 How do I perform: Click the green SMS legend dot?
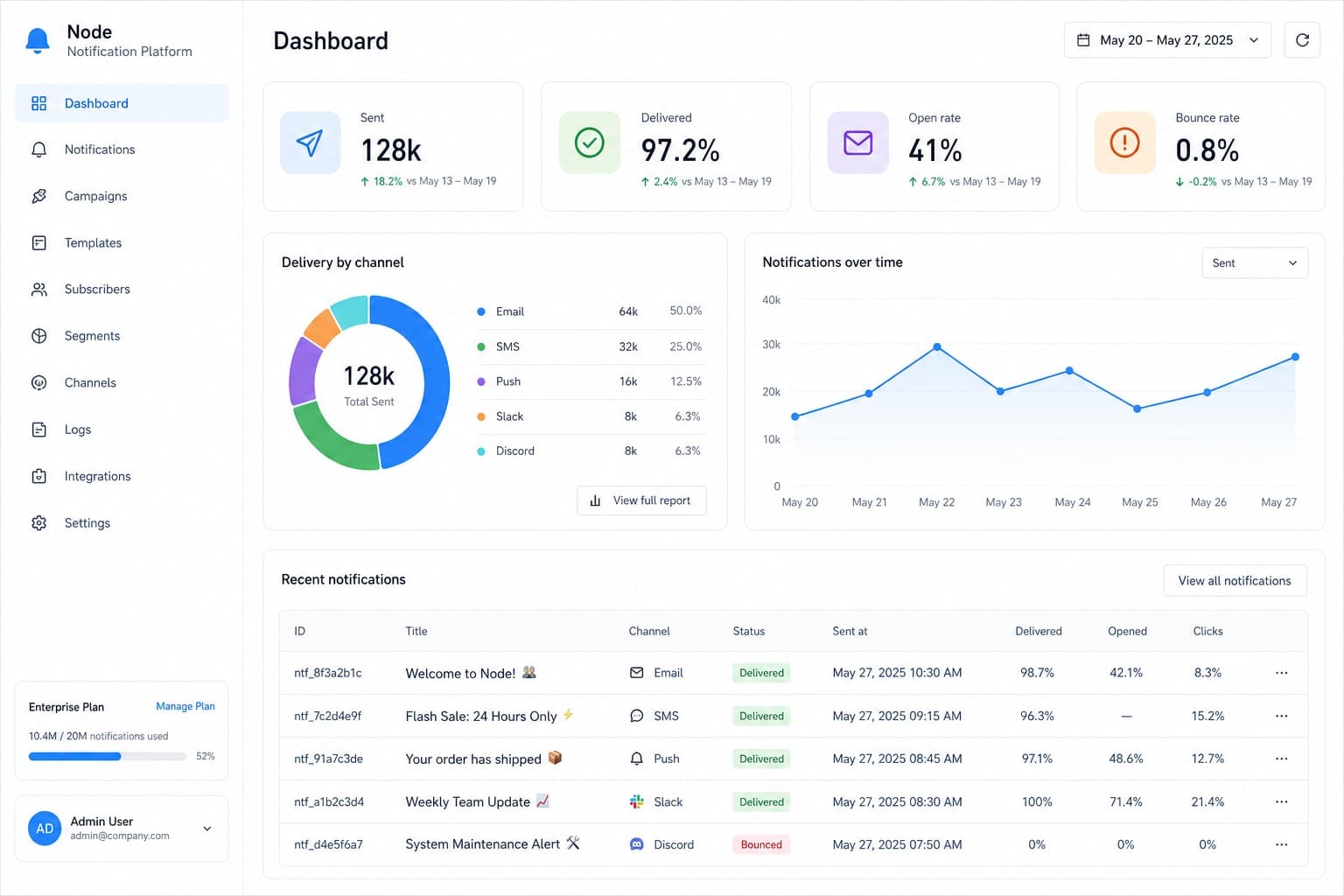coord(481,346)
